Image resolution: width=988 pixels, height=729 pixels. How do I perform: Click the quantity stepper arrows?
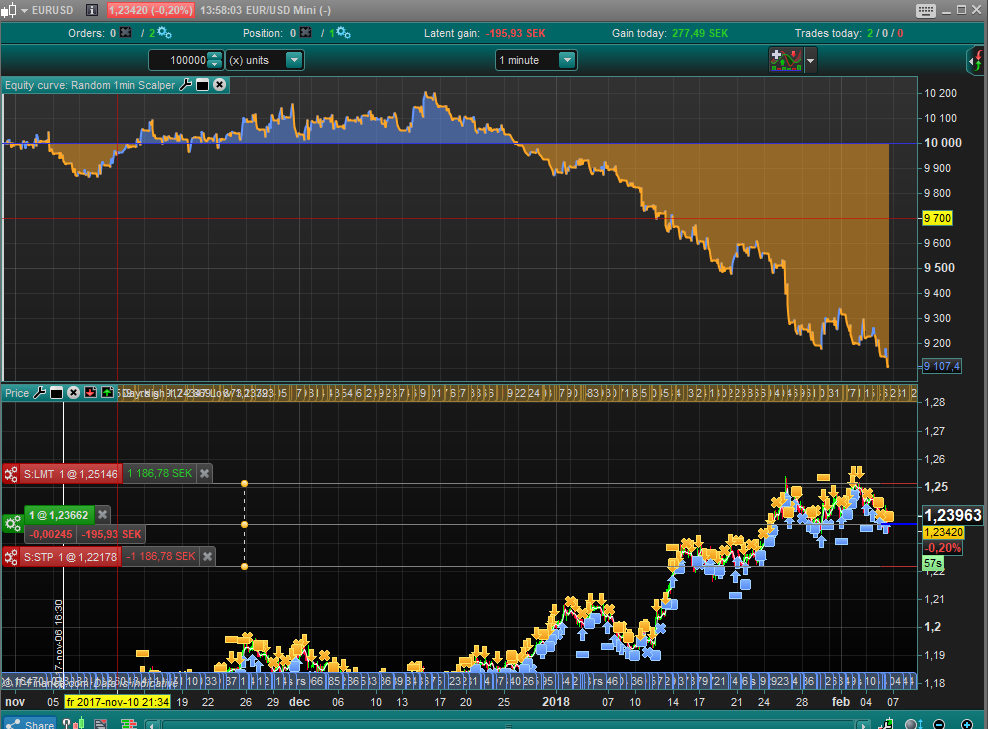[x=214, y=60]
